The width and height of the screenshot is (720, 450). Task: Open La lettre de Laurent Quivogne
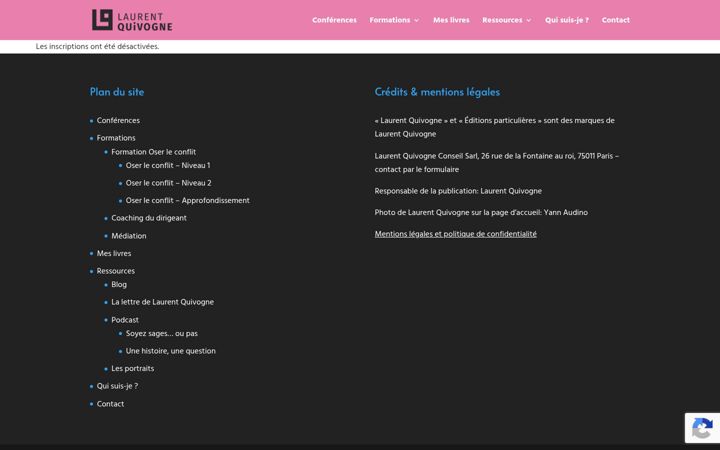tap(163, 302)
